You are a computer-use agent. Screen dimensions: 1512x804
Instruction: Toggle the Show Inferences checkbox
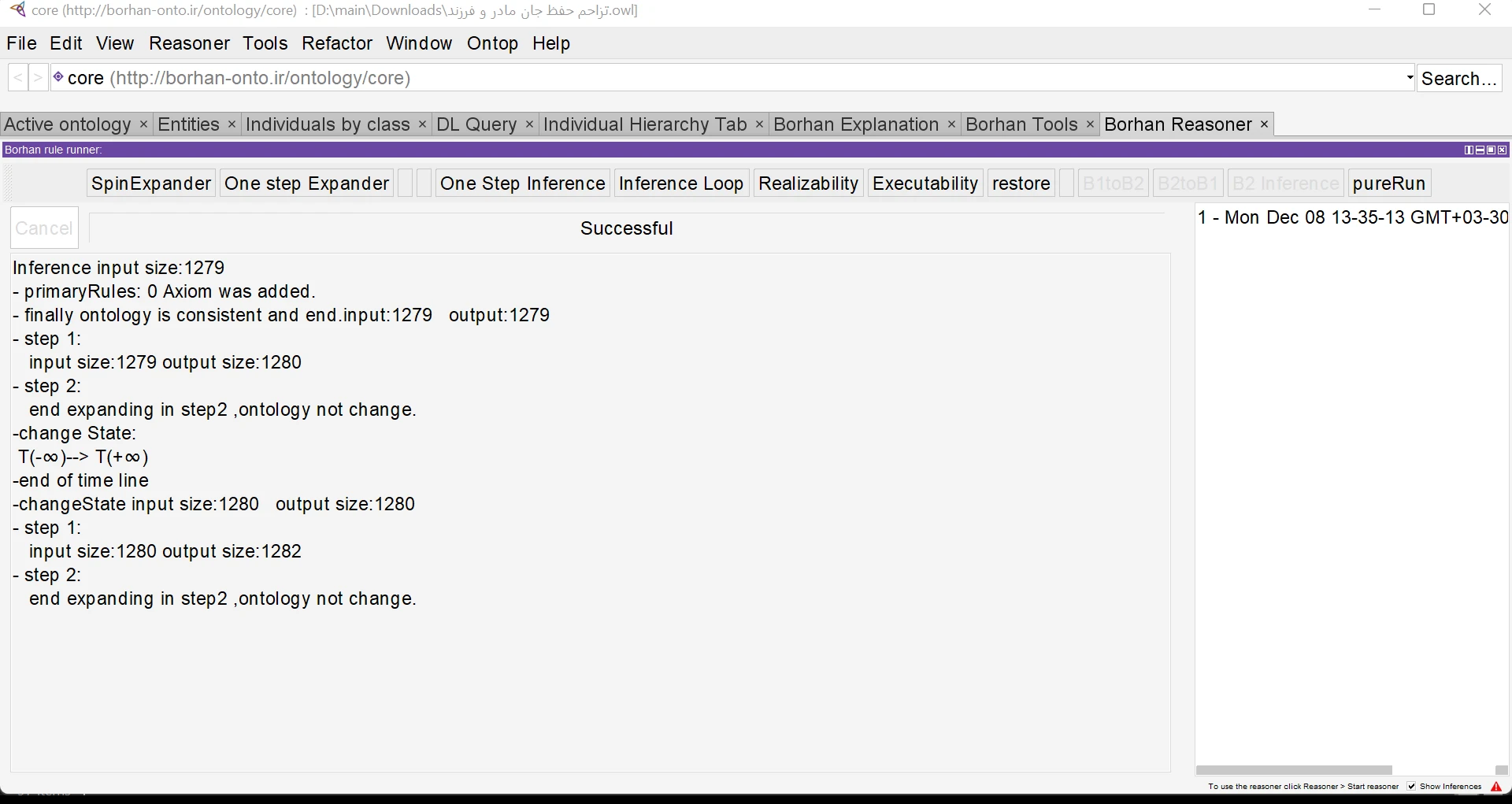[x=1410, y=787]
